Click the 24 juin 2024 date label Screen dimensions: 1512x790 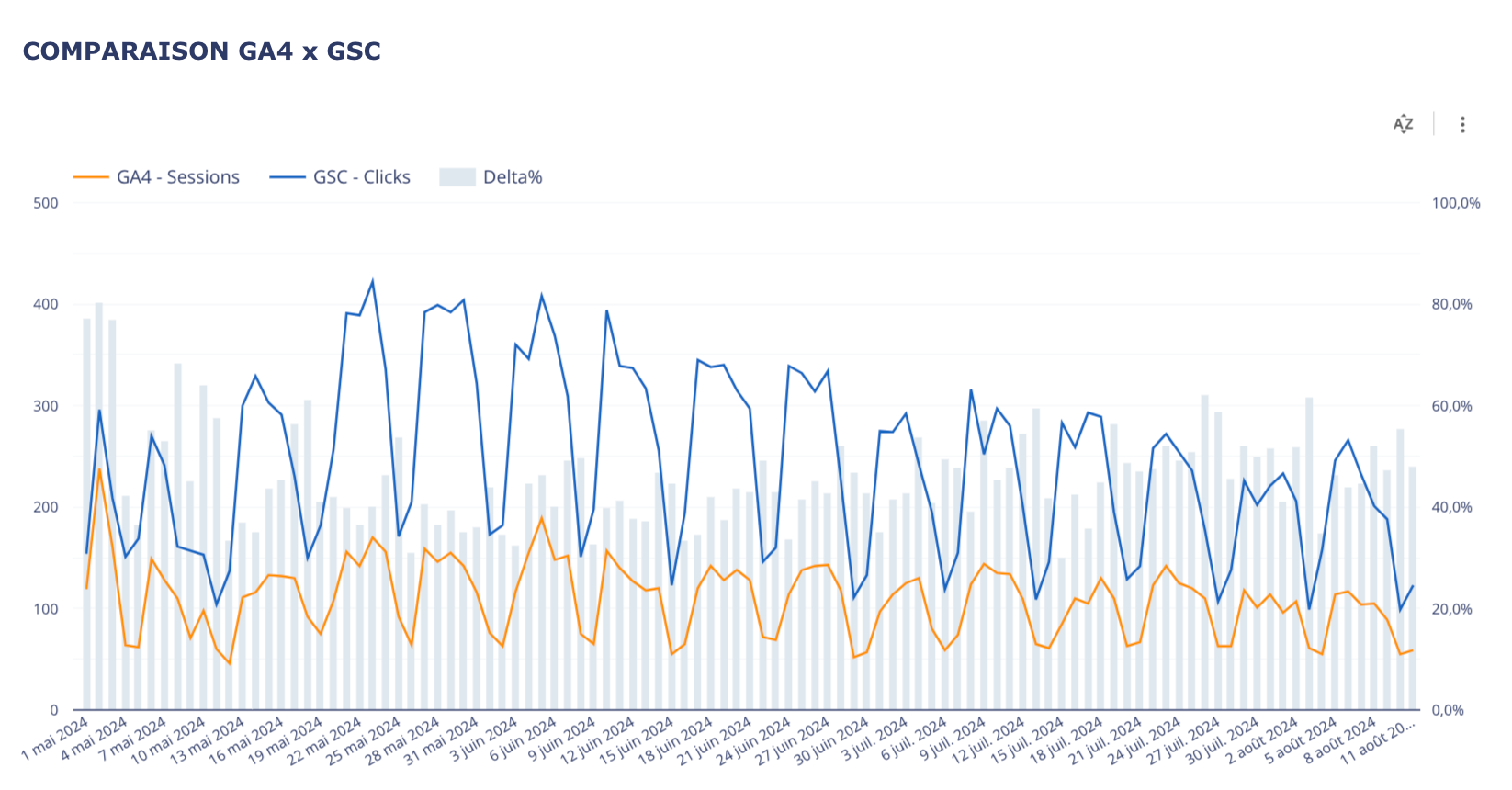click(x=754, y=740)
